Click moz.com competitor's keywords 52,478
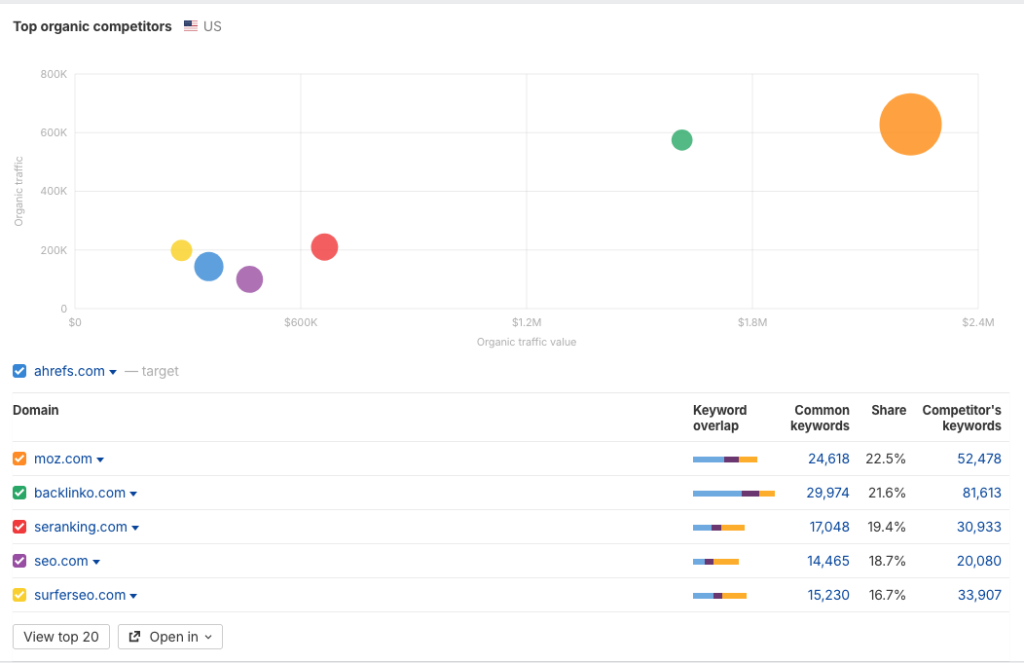The width and height of the screenshot is (1024, 663). tap(979, 459)
